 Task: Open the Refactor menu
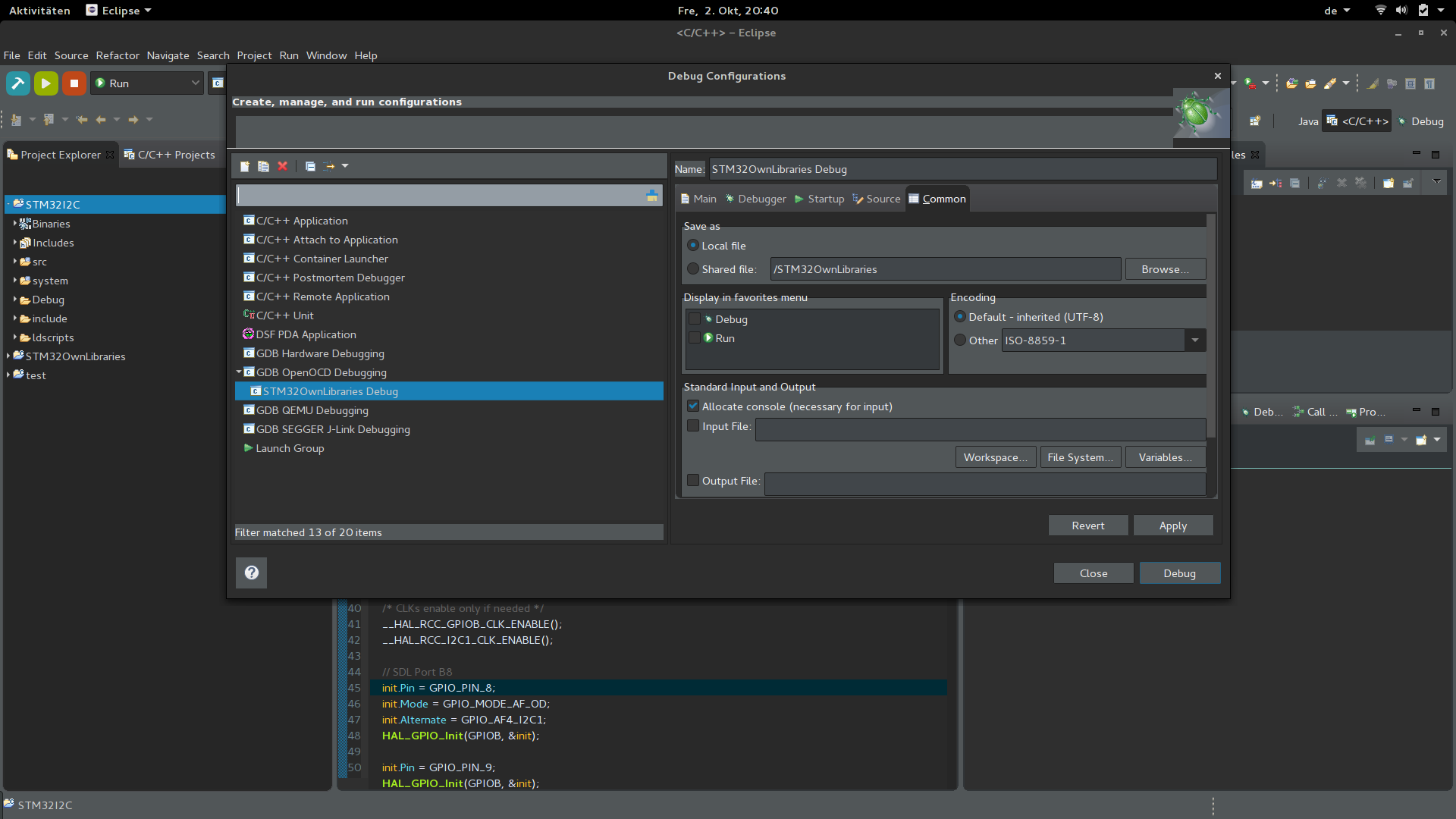pos(118,55)
